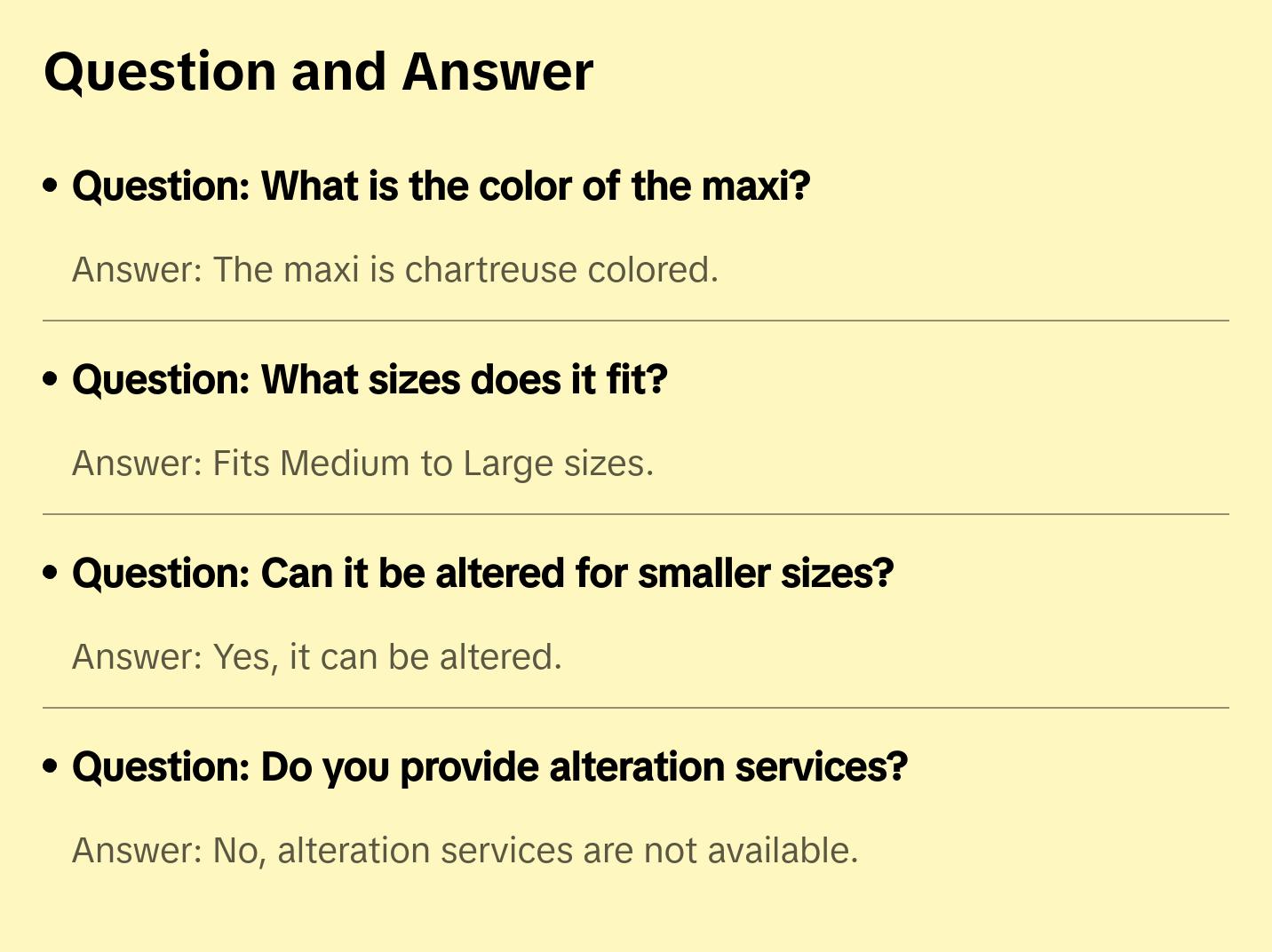
Task: Select the question about altering for smaller sizes
Action: click(482, 574)
